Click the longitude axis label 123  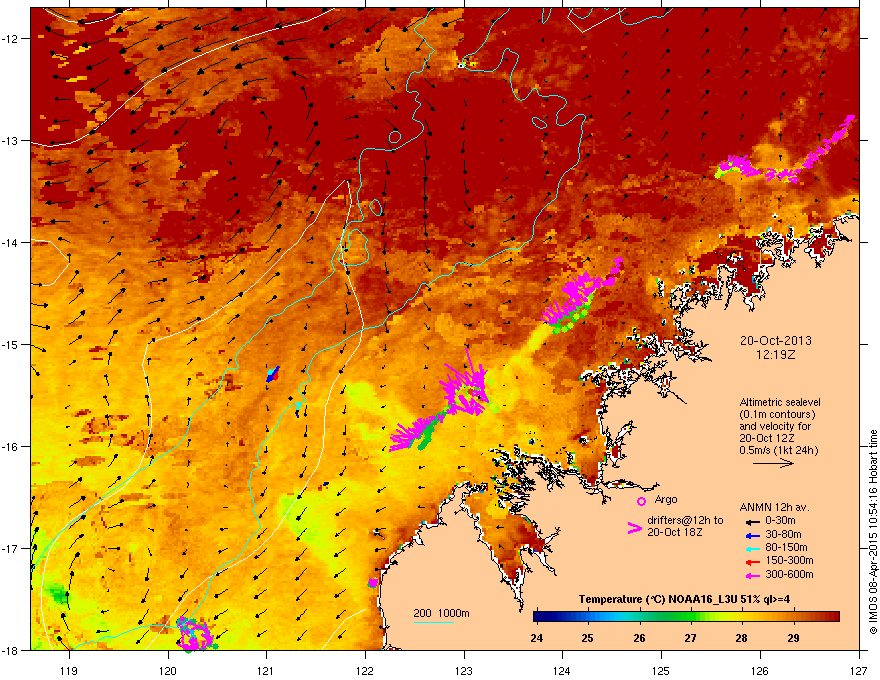coord(464,670)
